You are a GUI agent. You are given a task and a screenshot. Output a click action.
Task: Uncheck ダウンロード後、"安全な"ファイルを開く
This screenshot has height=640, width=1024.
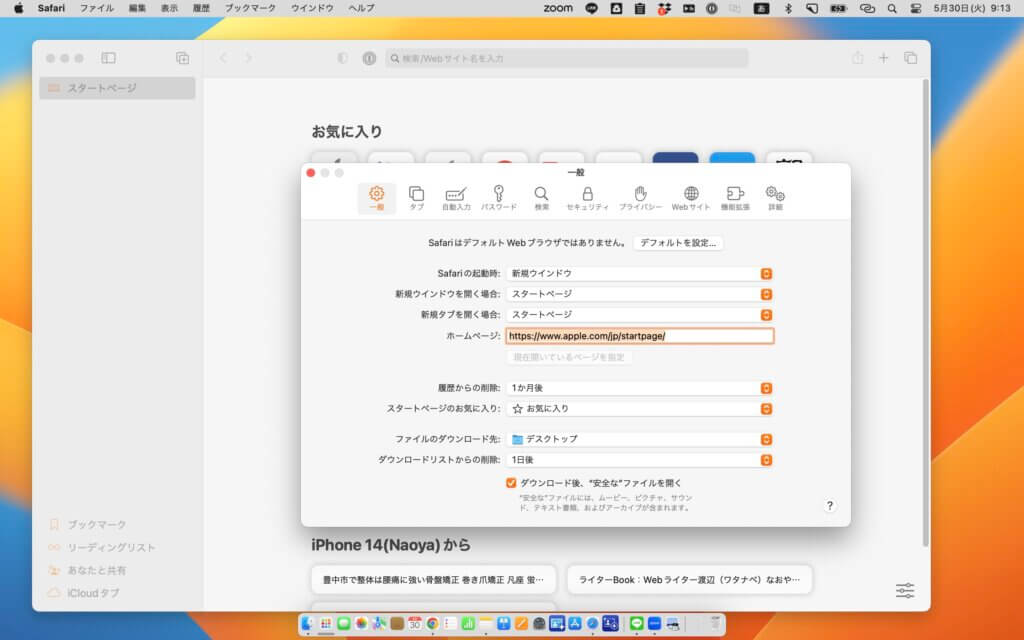[511, 483]
